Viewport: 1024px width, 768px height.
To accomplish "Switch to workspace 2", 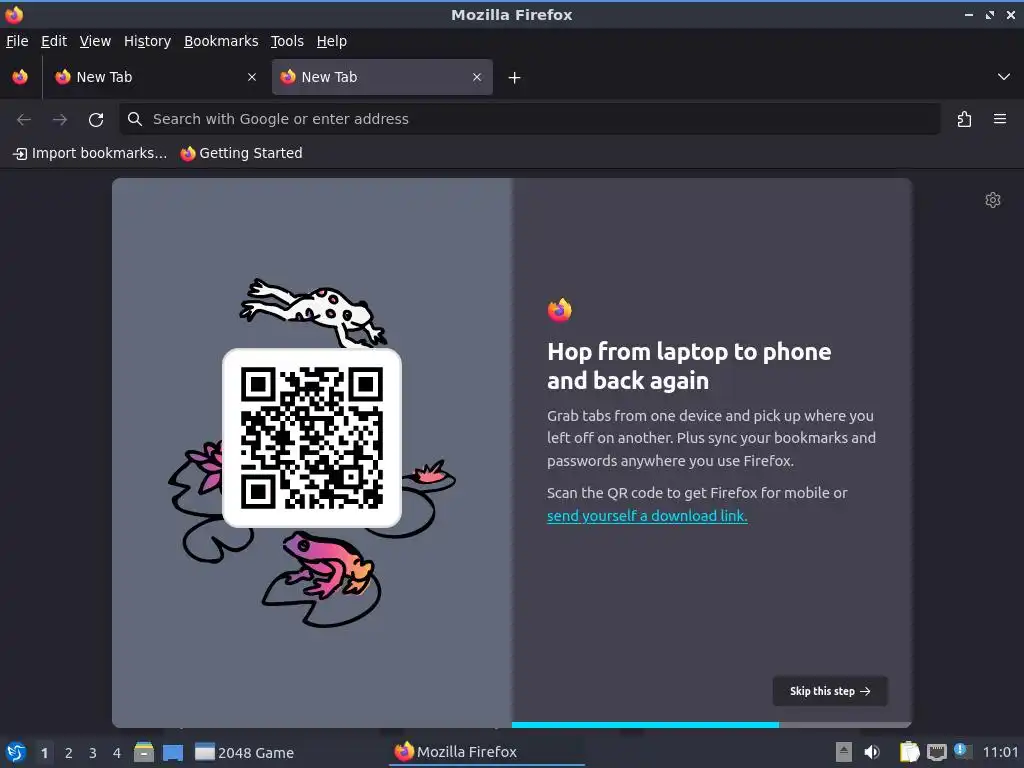I will 69,753.
